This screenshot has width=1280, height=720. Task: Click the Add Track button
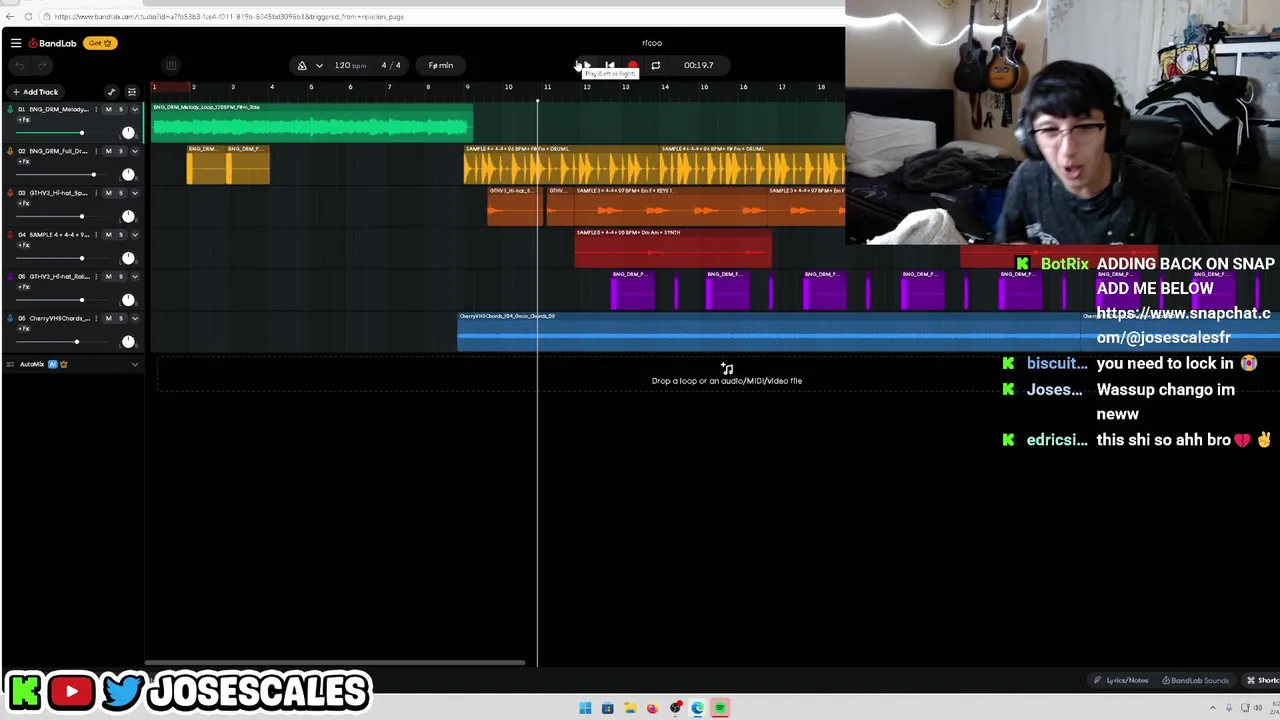click(x=35, y=92)
